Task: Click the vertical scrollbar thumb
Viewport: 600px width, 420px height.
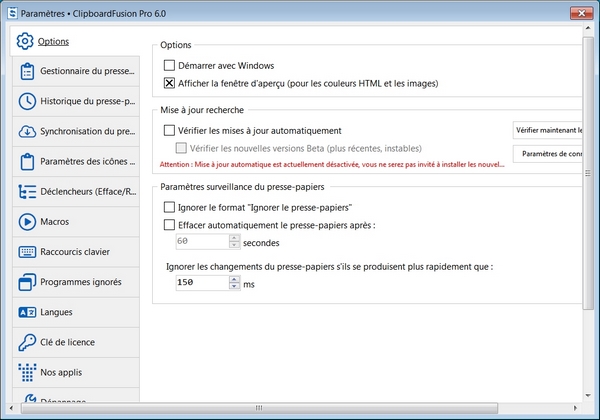Action: point(588,173)
